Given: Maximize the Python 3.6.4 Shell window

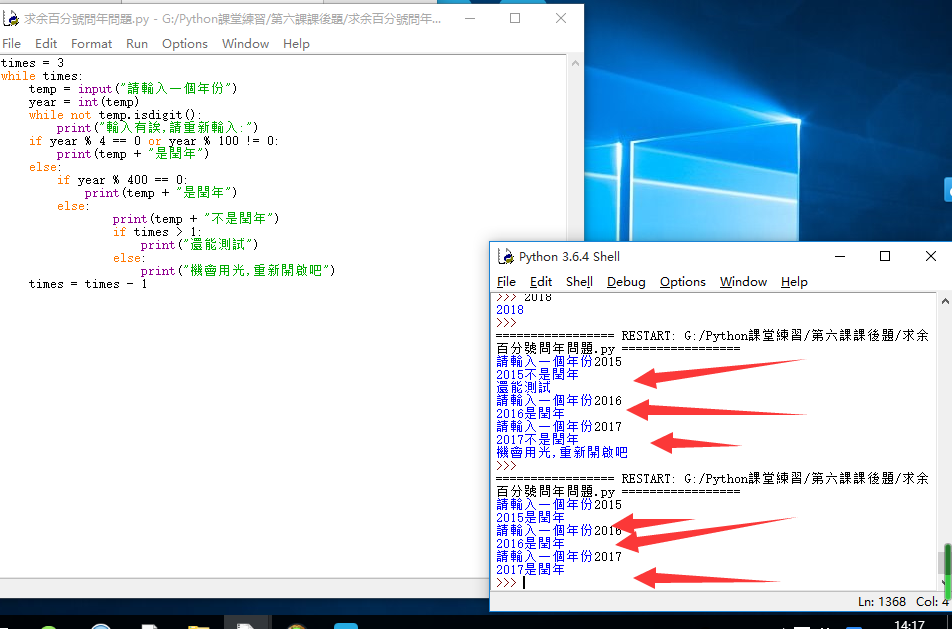Looking at the screenshot, I should [885, 257].
